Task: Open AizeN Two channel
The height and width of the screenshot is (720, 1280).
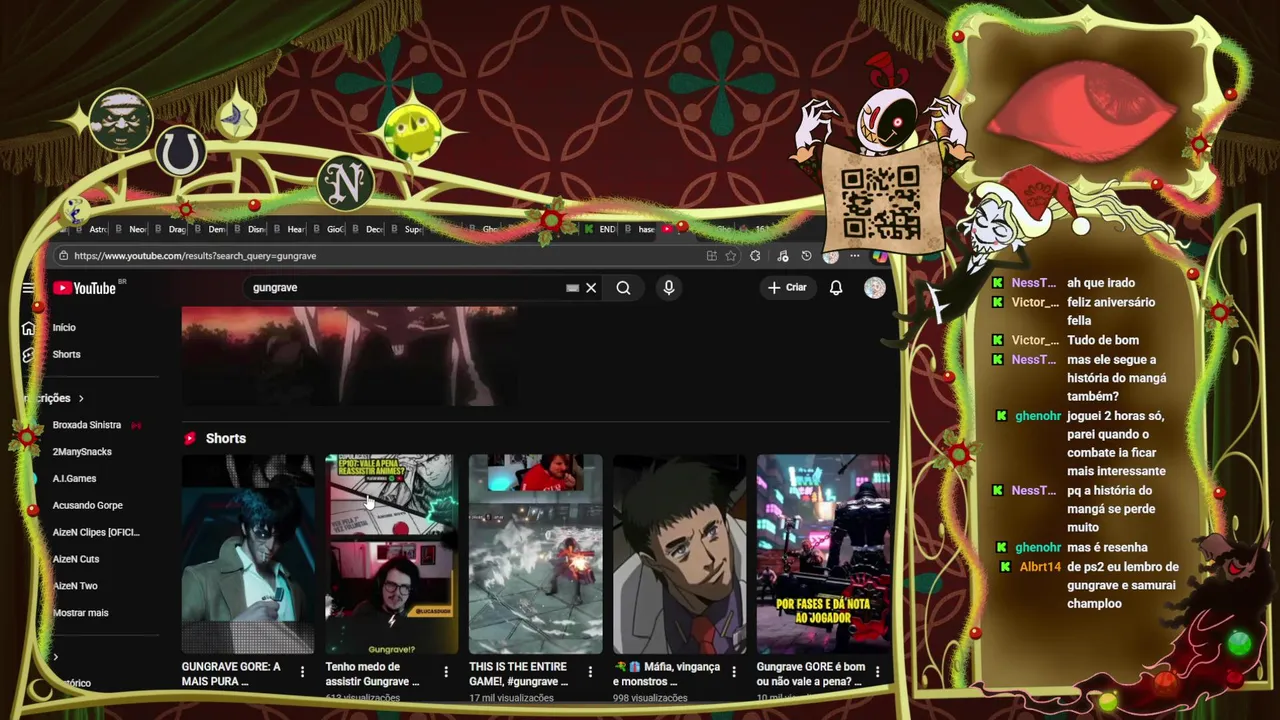Action: click(x=75, y=586)
